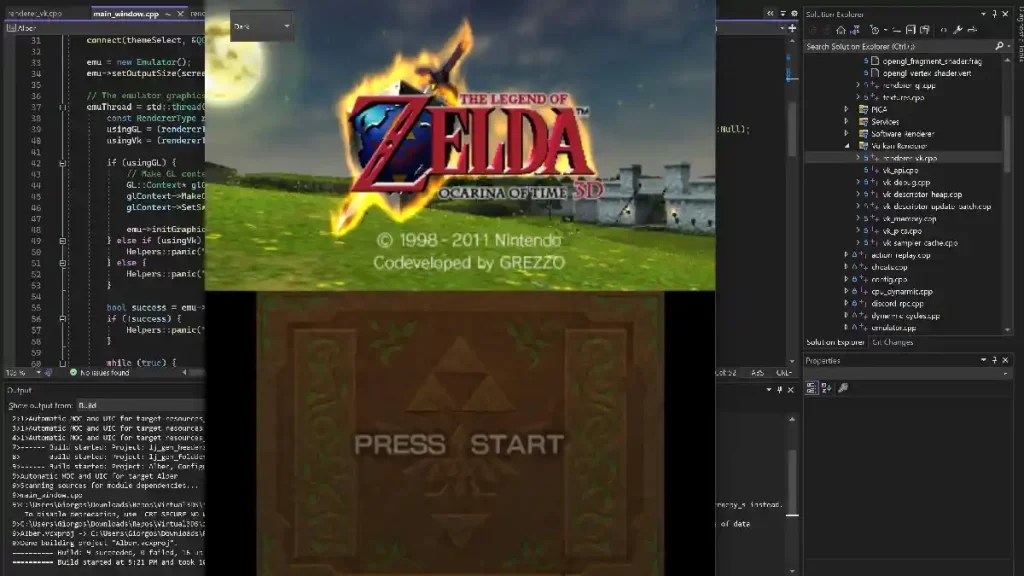The image size is (1024, 576).
Task: Click Solution Explorer scroll down arrow
Action: click(x=1007, y=330)
